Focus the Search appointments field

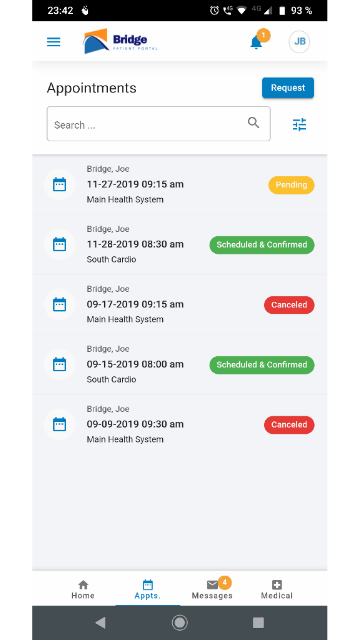click(x=158, y=124)
